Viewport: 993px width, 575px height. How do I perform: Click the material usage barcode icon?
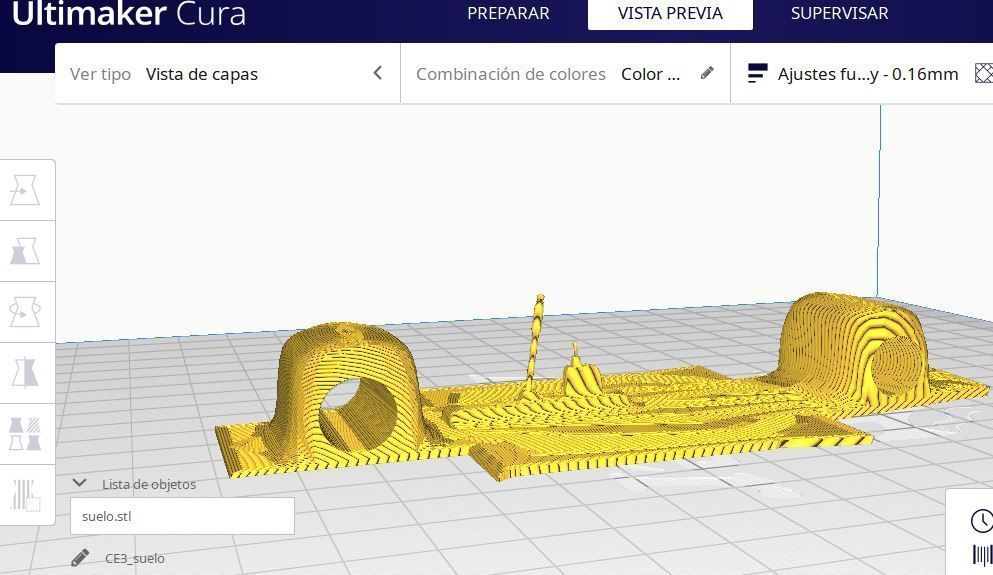coord(982,555)
